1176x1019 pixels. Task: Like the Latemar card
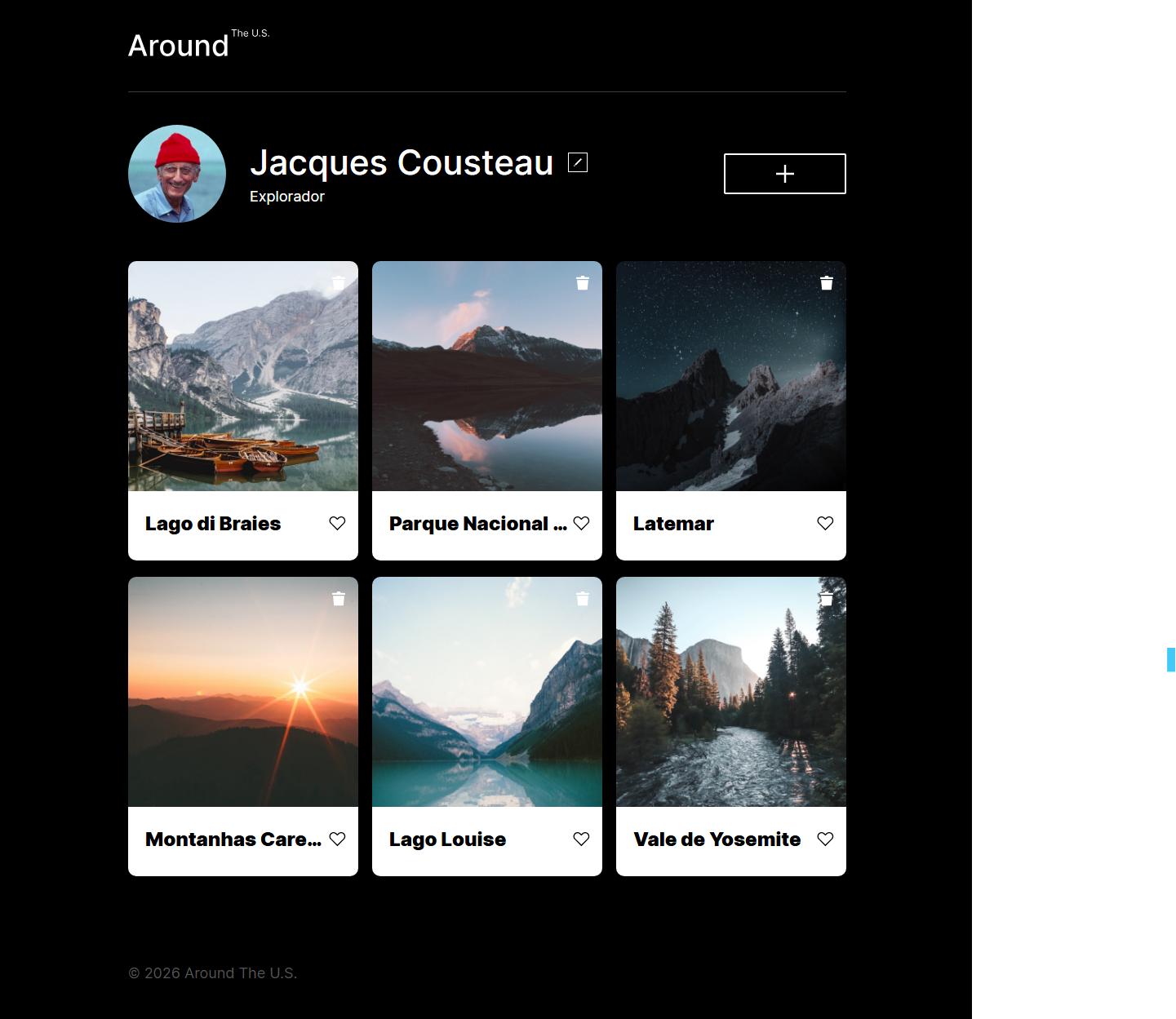point(825,524)
